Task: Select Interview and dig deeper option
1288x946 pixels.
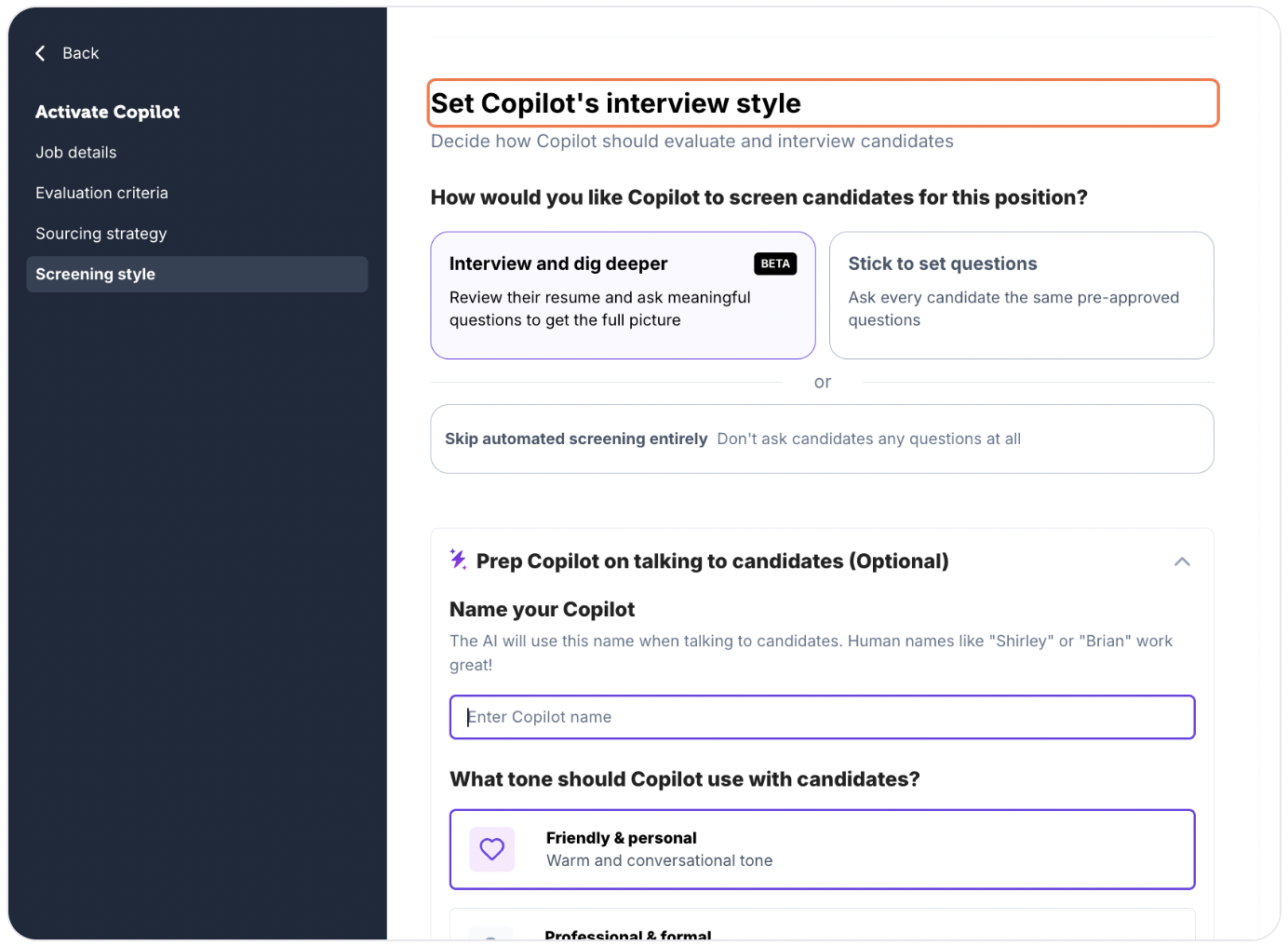Action: point(623,295)
